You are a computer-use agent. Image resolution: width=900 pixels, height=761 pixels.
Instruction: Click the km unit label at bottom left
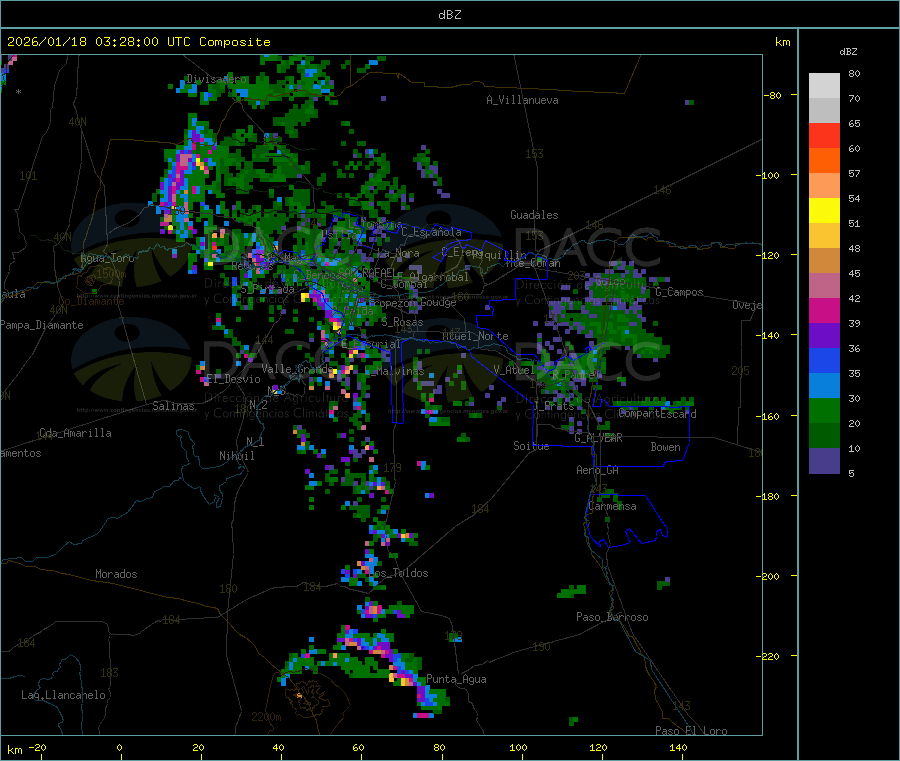(15, 750)
